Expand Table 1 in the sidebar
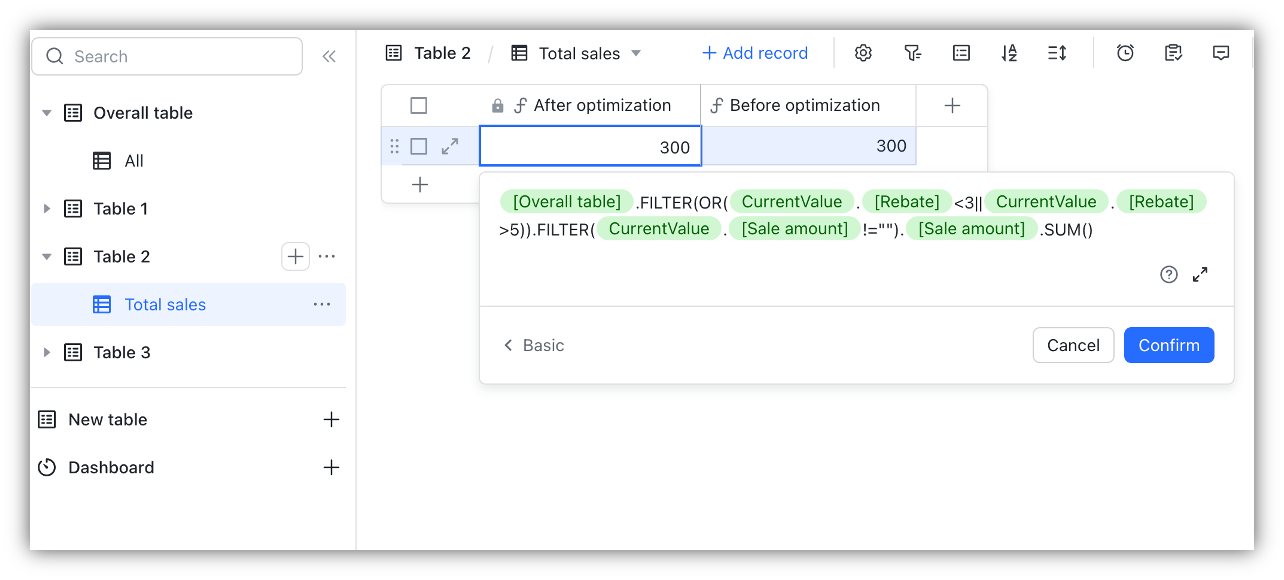The image size is (1284, 580). [47, 208]
